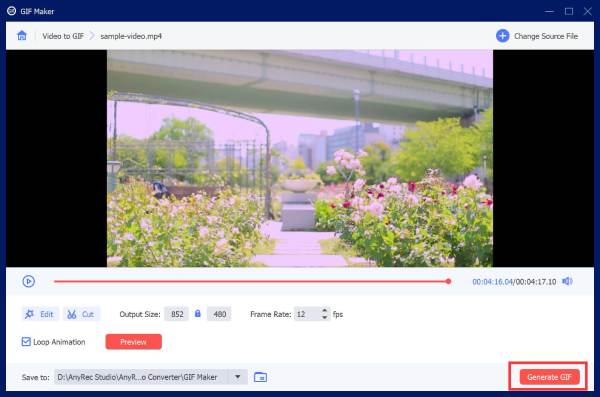Open the Video to GIF breadcrumb
The width and height of the screenshot is (600, 397).
coord(63,36)
